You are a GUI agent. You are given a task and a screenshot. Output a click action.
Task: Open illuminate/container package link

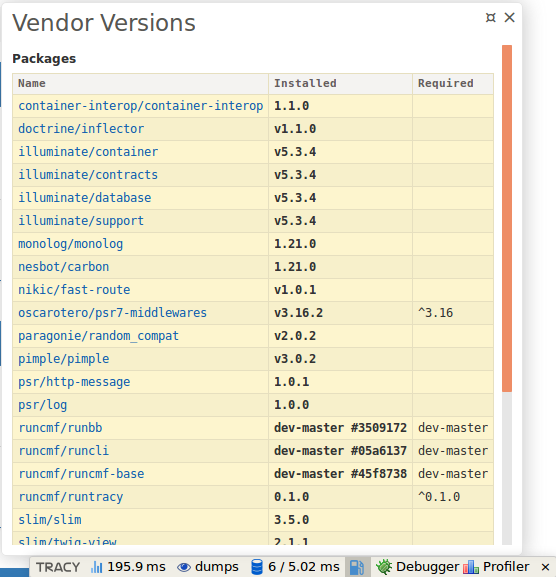pyautogui.click(x=88, y=152)
